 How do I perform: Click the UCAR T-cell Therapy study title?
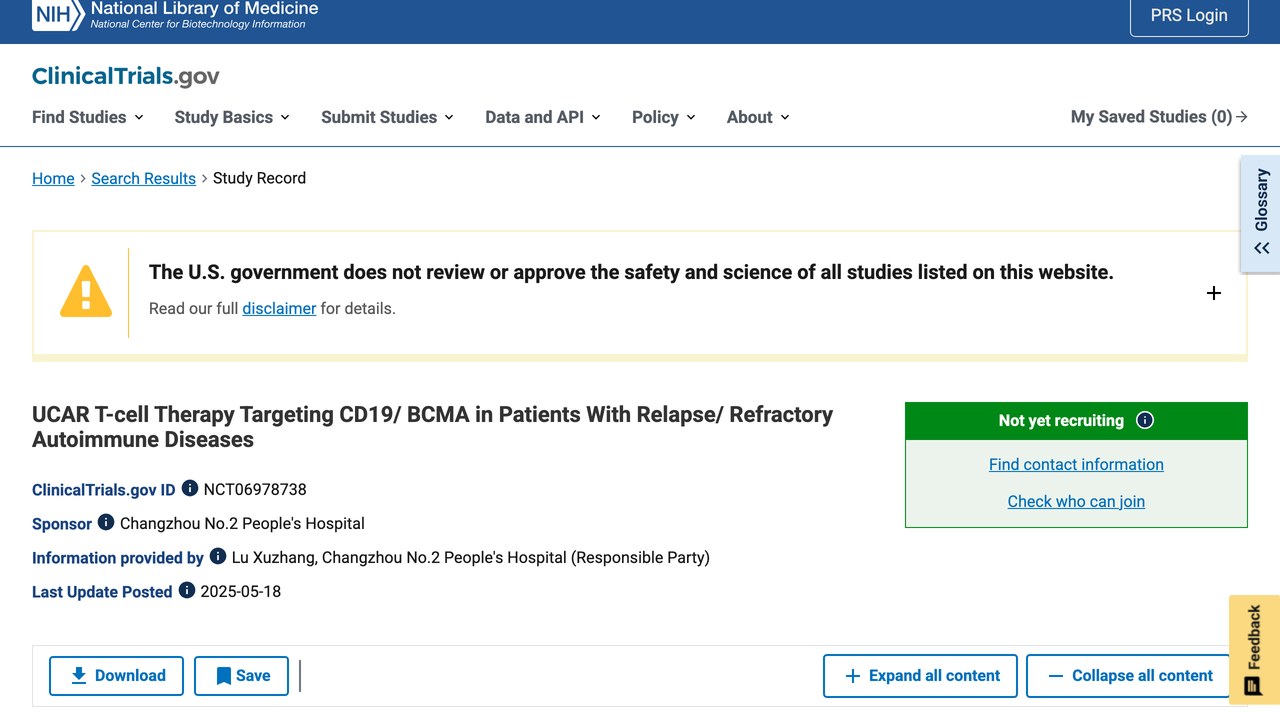point(432,427)
